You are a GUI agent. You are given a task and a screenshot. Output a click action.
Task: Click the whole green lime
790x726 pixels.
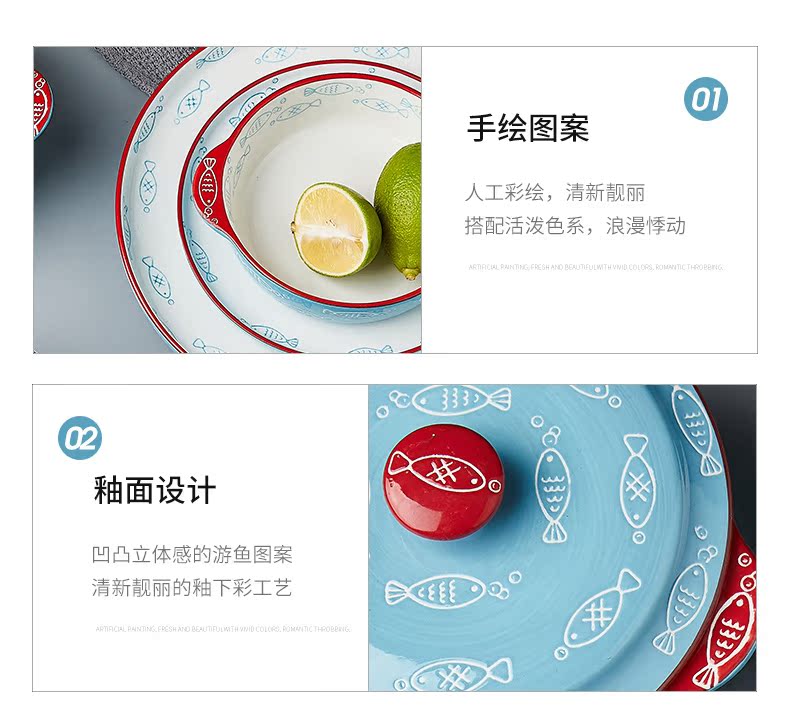click(400, 209)
